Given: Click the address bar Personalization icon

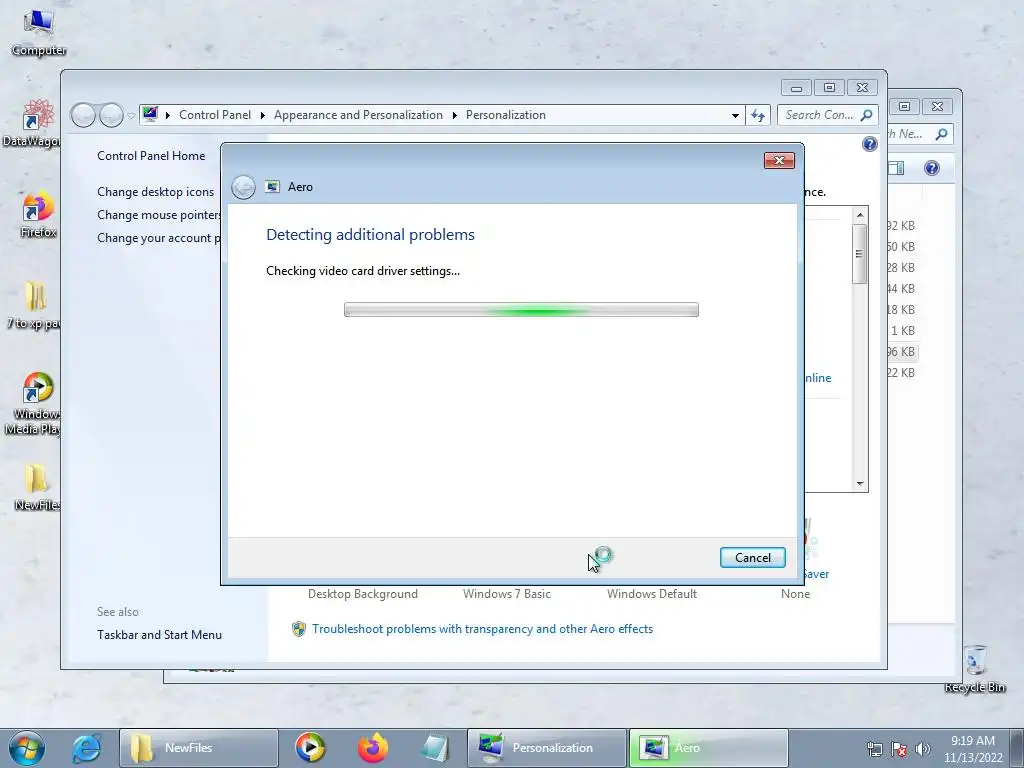Looking at the screenshot, I should click(x=150, y=114).
